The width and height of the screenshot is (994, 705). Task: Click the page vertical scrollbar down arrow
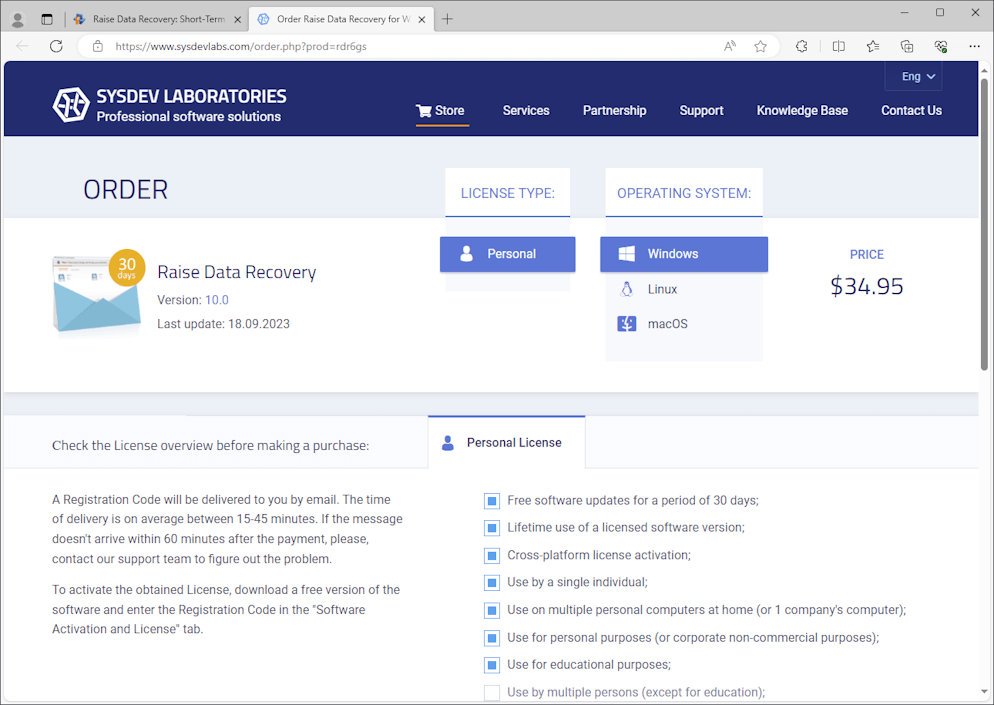[986, 691]
